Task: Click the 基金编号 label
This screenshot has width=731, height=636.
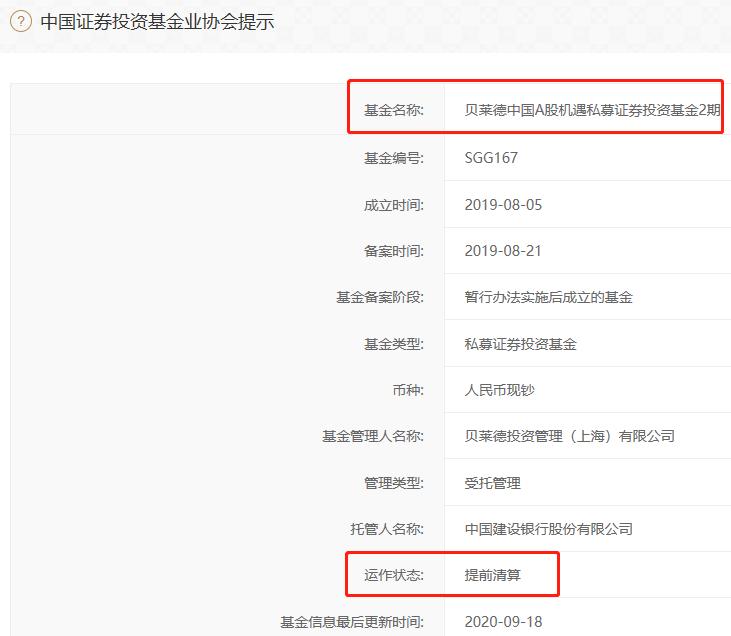Action: tap(394, 158)
